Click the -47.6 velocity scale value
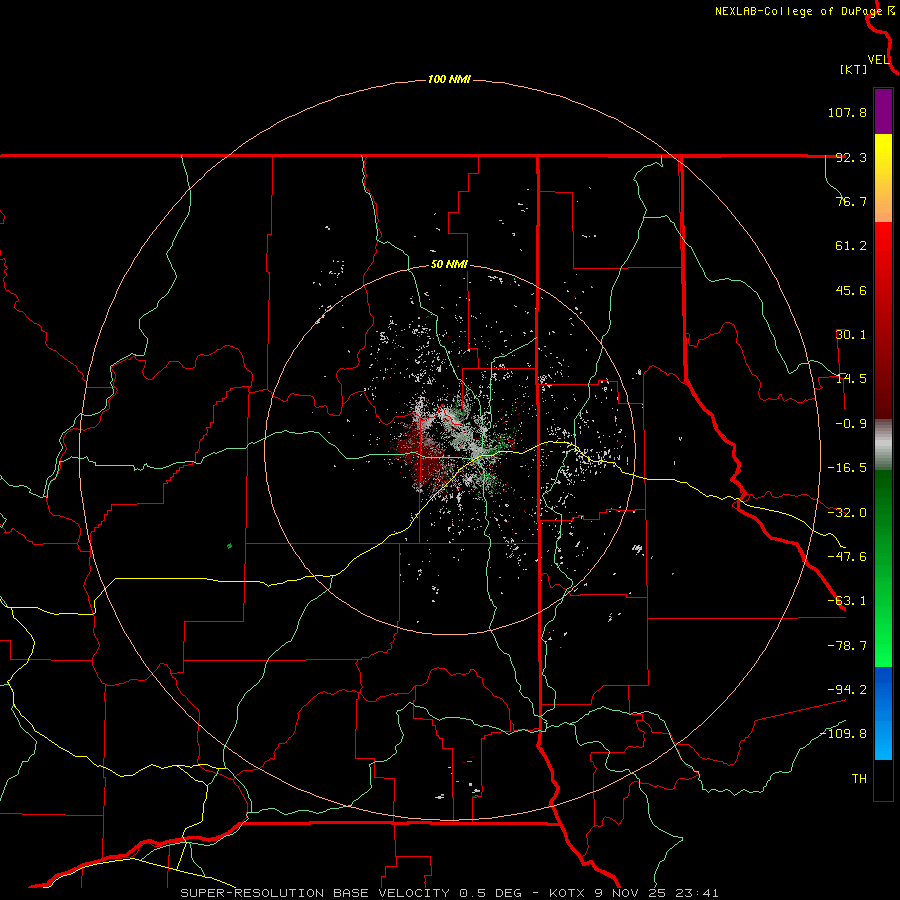Image resolution: width=900 pixels, height=900 pixels. pyautogui.click(x=847, y=557)
